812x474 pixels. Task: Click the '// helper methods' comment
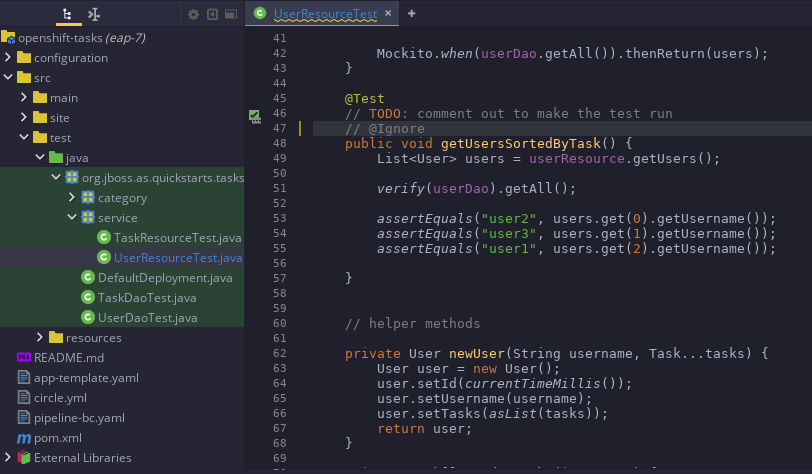click(413, 323)
